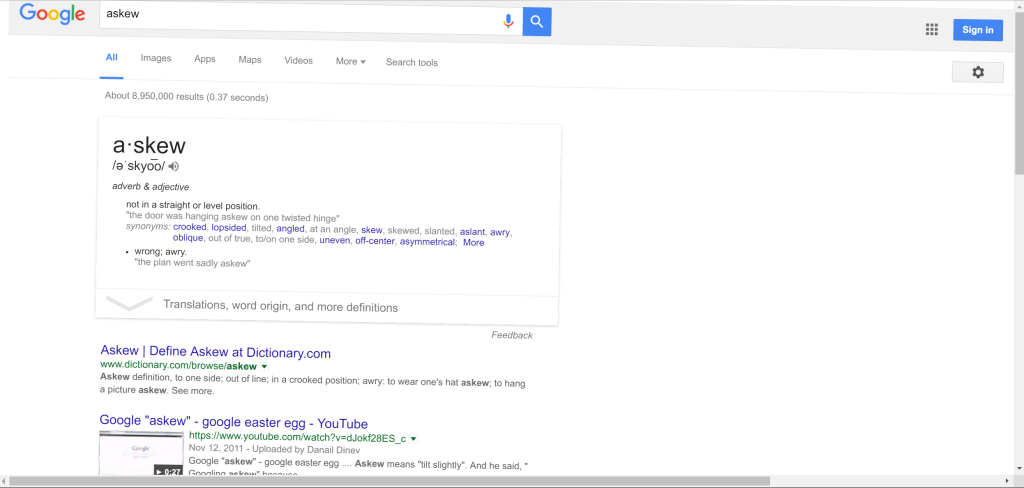This screenshot has width=1024, height=488.
Task: Click the Google logo
Action: [52, 13]
